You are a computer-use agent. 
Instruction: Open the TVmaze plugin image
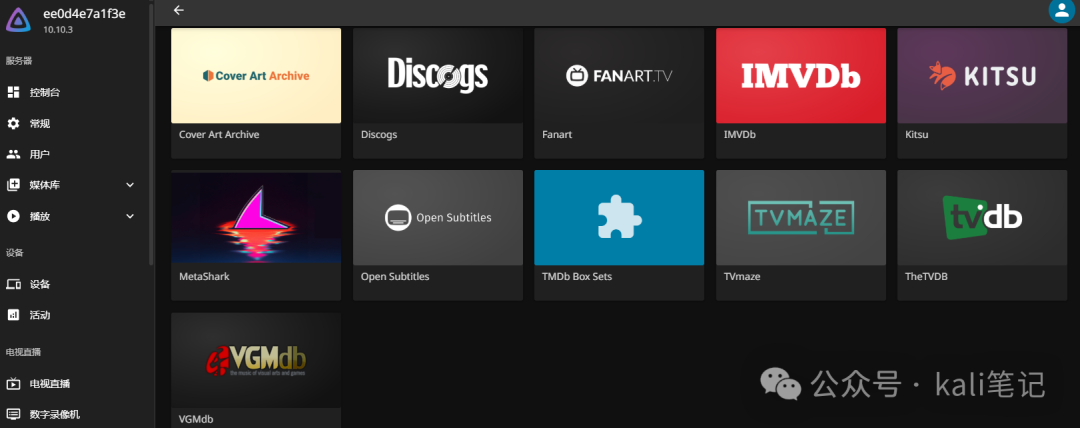pyautogui.click(x=801, y=218)
